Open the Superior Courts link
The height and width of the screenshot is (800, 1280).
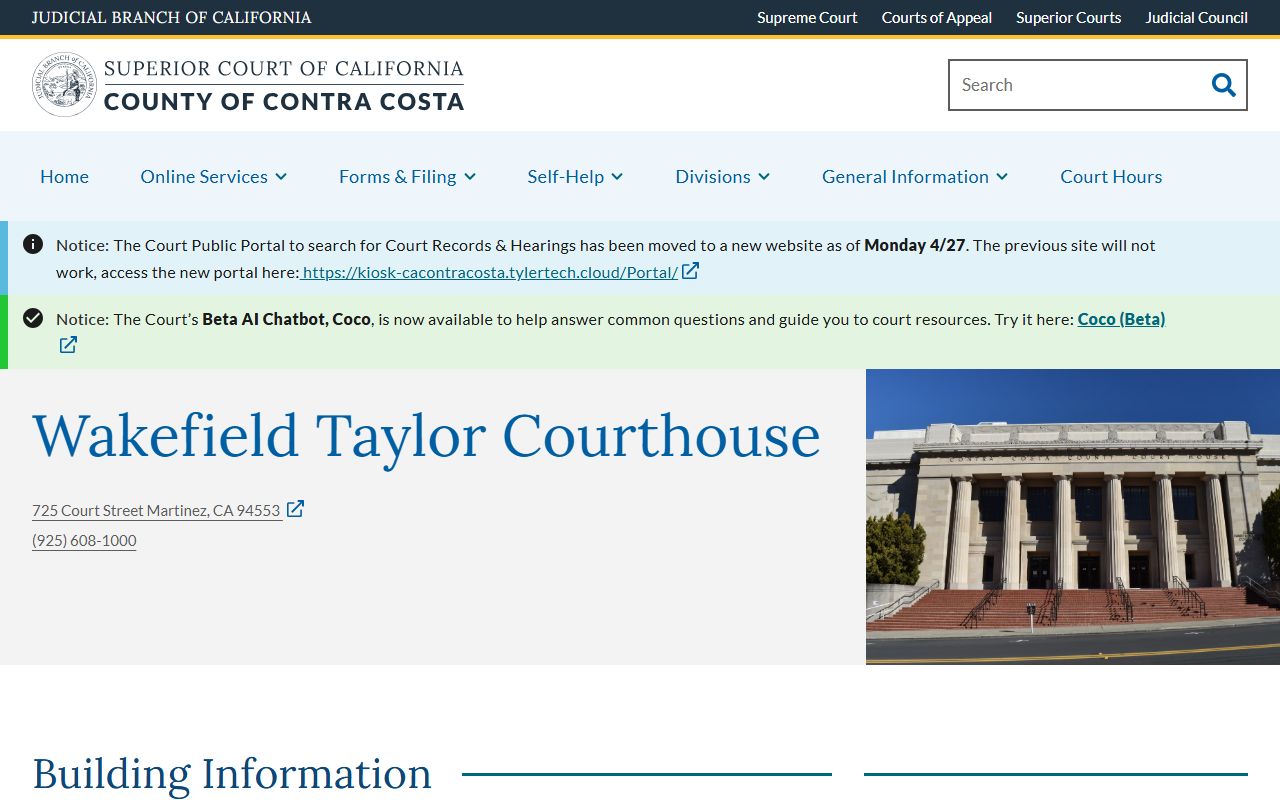pyautogui.click(x=1069, y=17)
